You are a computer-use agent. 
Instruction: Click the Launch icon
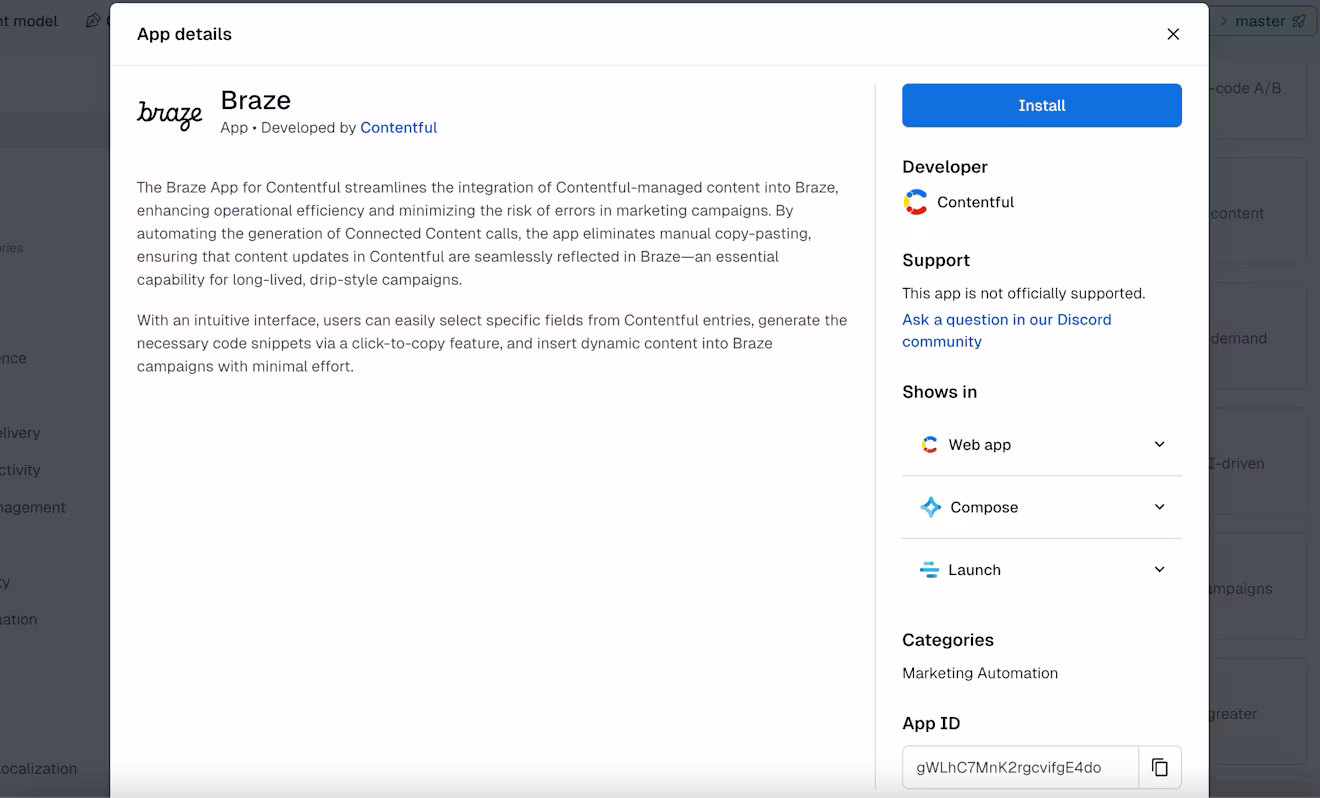pyautogui.click(x=929, y=570)
